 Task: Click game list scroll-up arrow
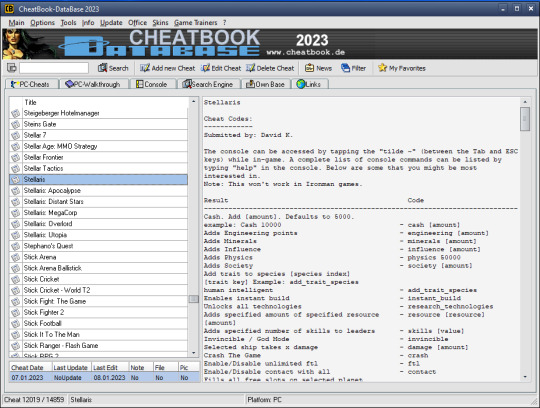coord(194,101)
